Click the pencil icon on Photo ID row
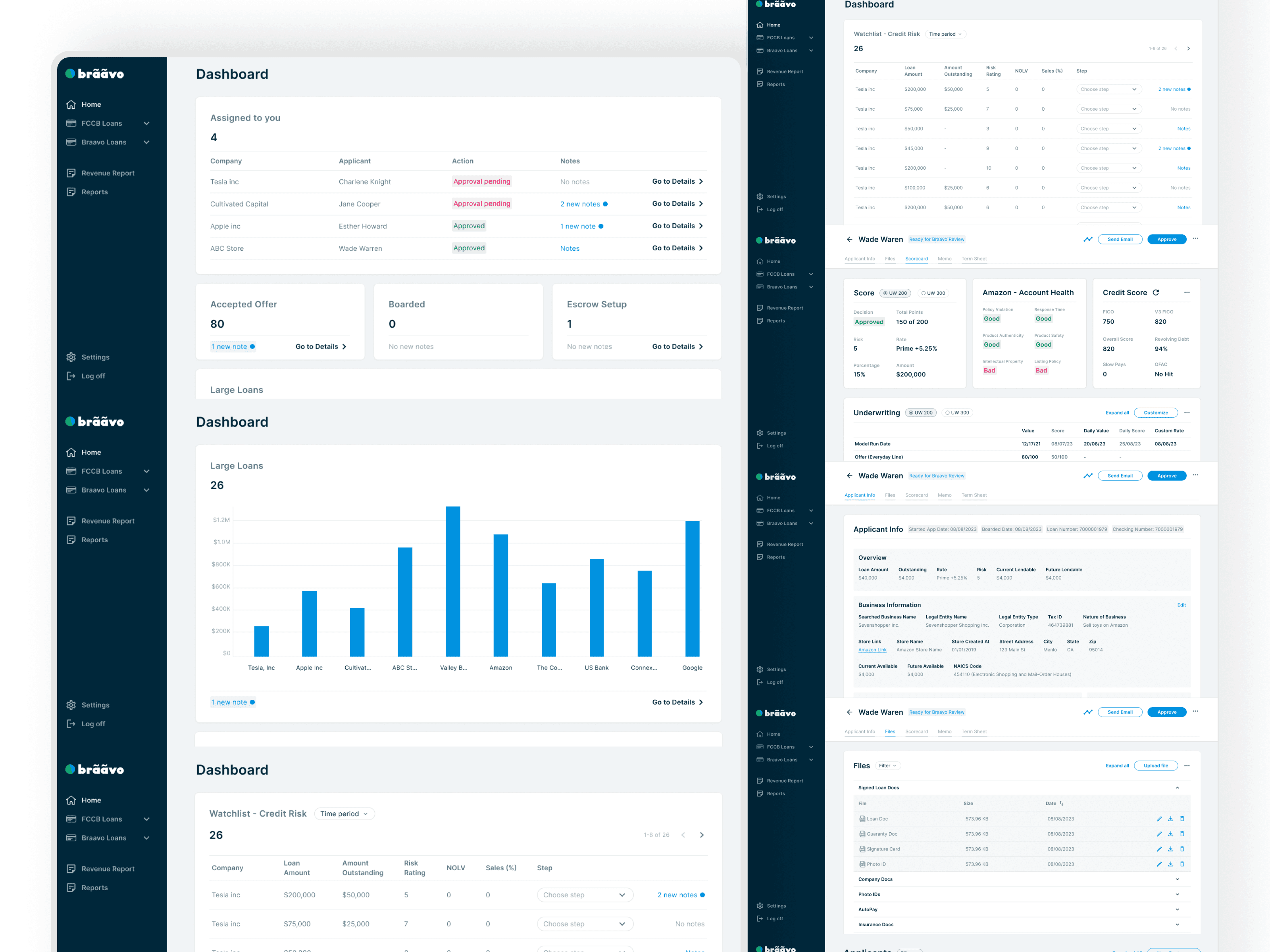This screenshot has width=1270, height=952. (x=1159, y=864)
